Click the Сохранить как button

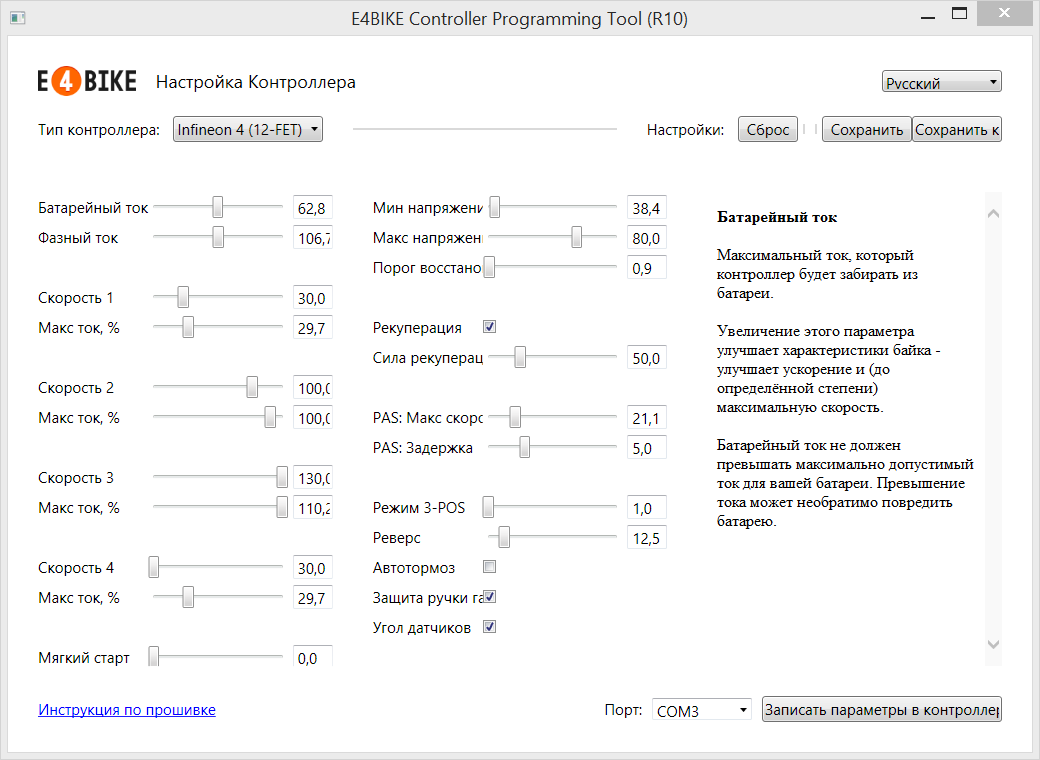pos(956,130)
